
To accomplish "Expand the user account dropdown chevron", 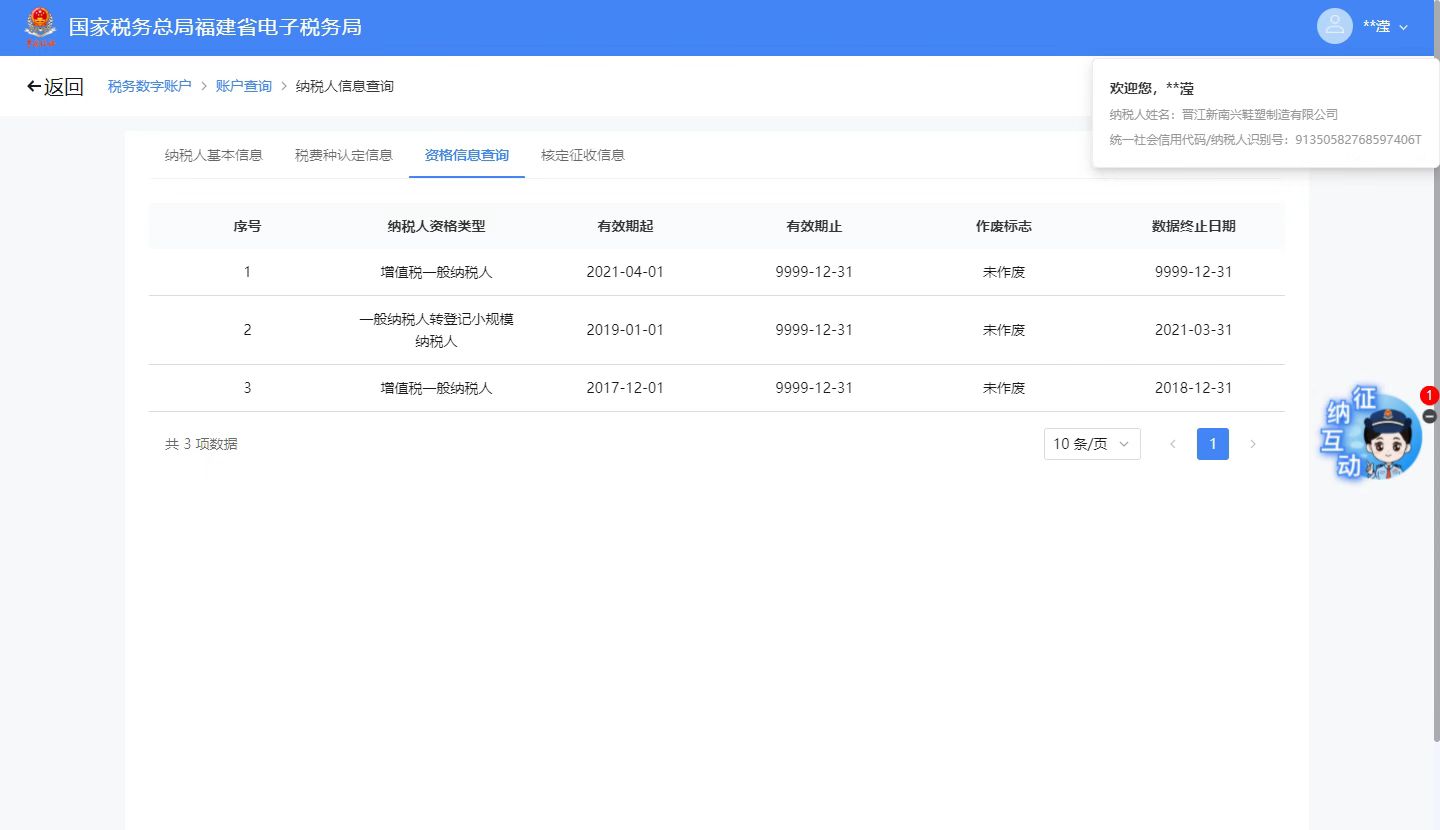I will (1403, 27).
